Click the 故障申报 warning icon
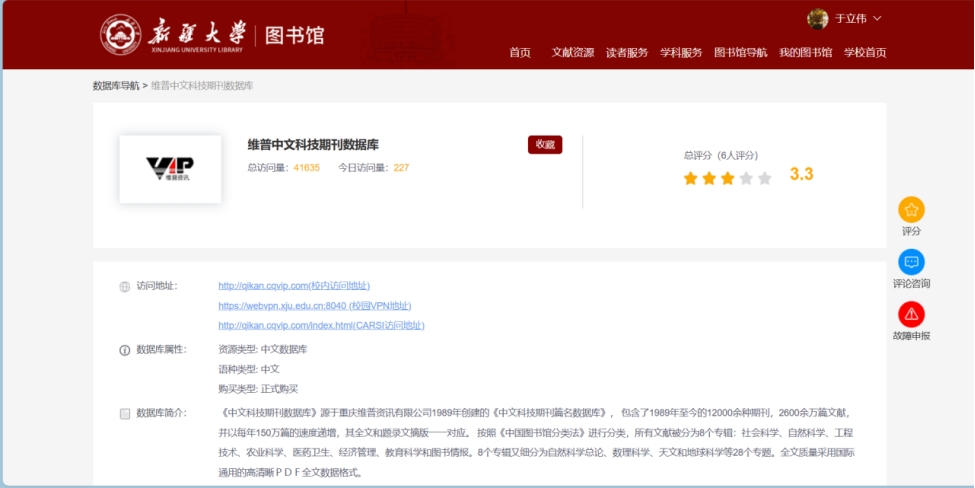975x488 pixels. (x=911, y=315)
